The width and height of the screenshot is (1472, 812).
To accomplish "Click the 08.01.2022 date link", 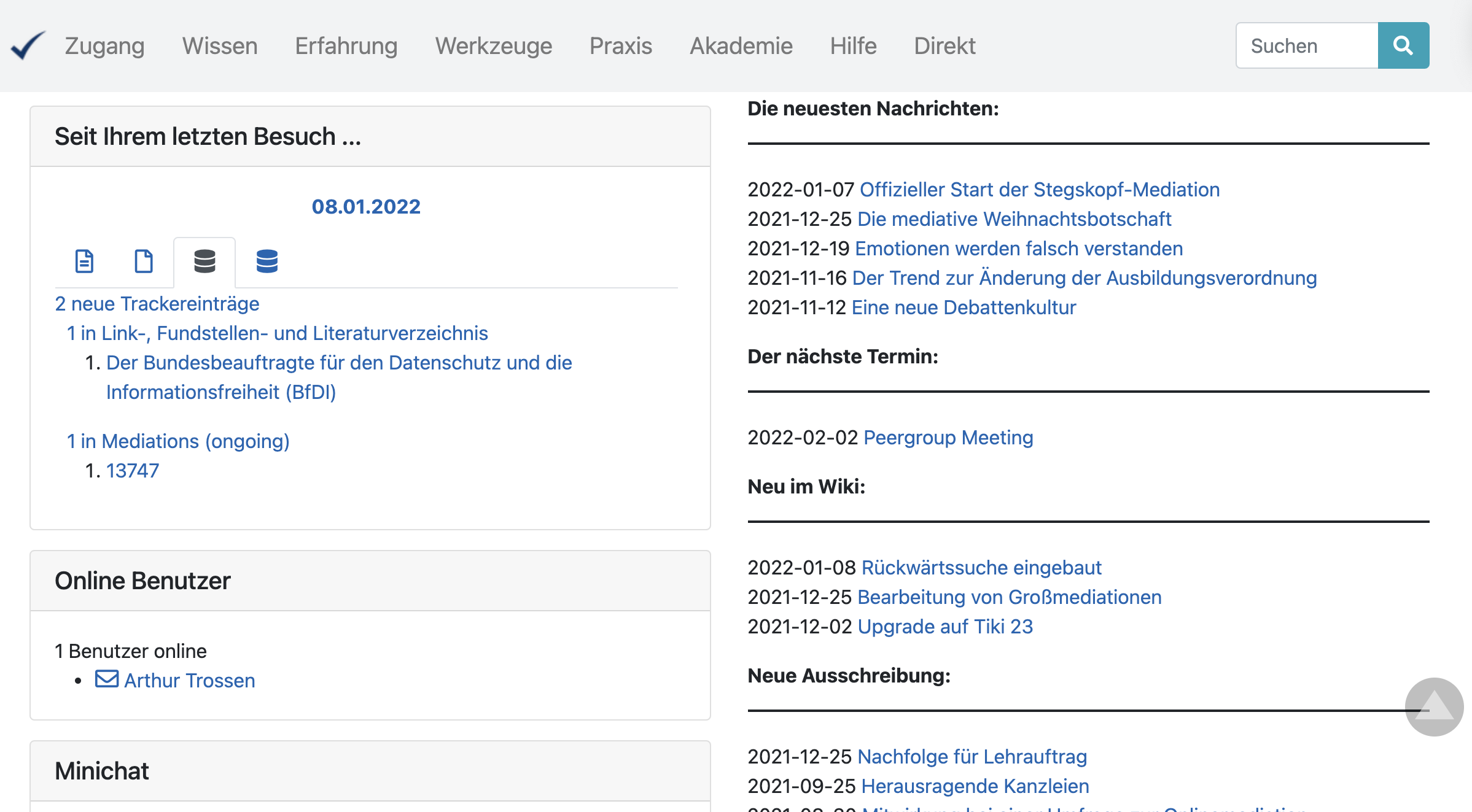I will tap(366, 207).
